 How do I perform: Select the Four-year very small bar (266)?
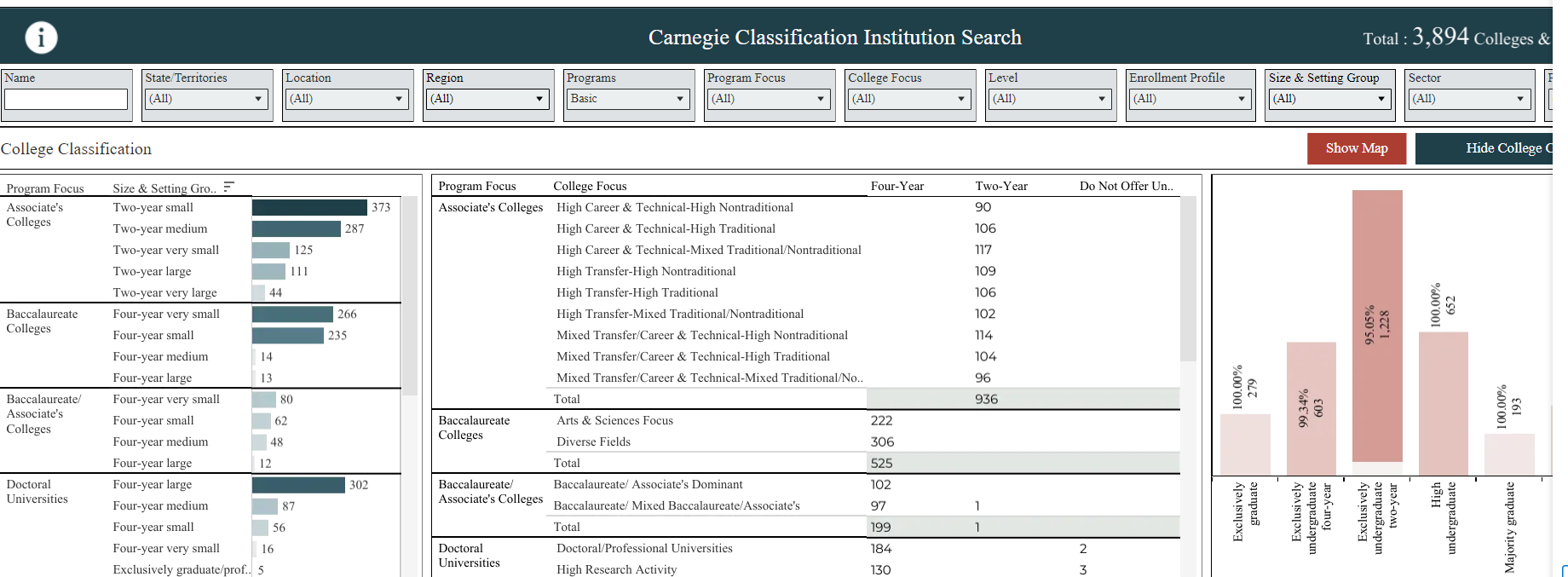(x=292, y=314)
